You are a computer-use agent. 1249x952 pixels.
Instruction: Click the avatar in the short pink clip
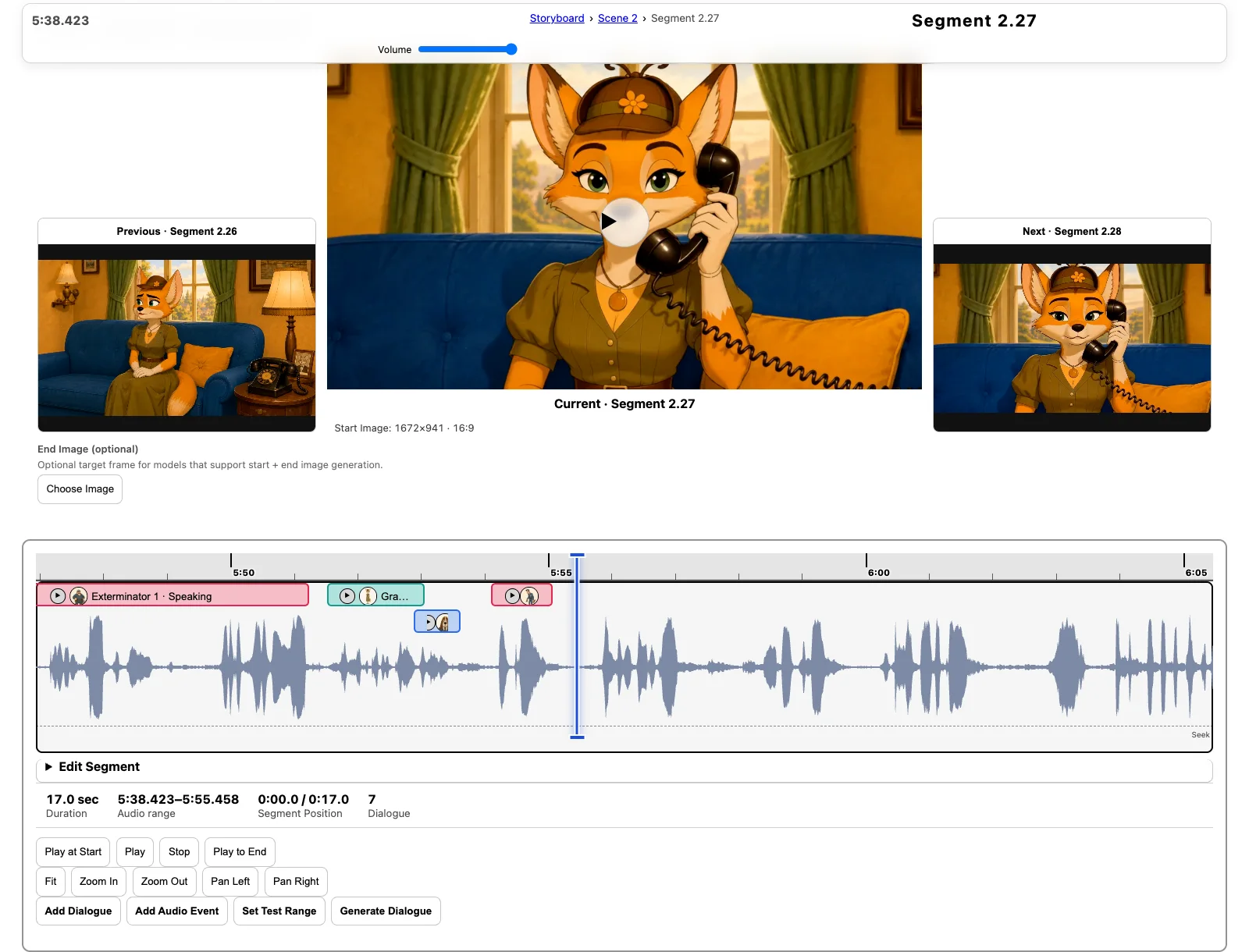[530, 596]
